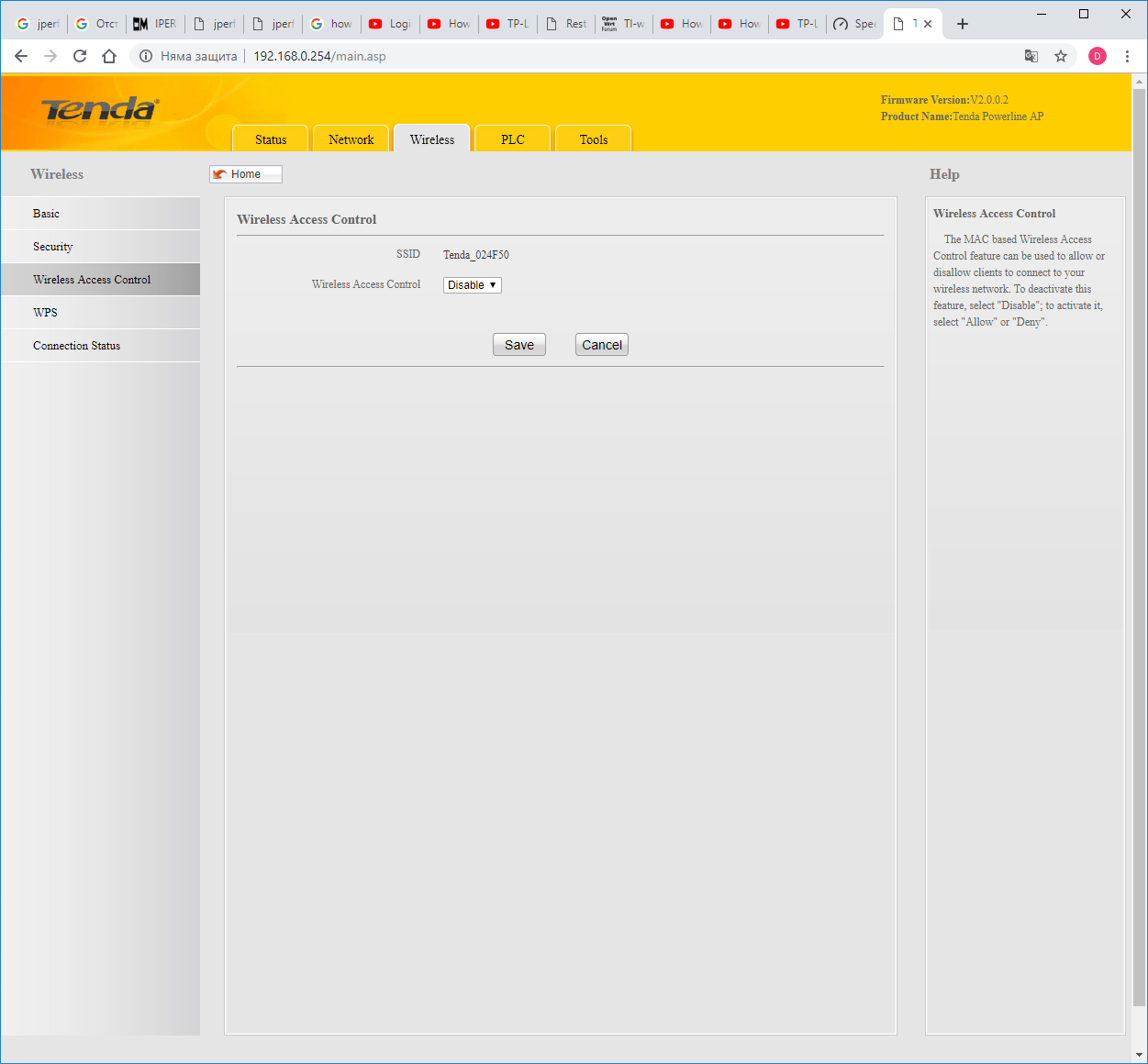Click the Save button

(x=519, y=345)
